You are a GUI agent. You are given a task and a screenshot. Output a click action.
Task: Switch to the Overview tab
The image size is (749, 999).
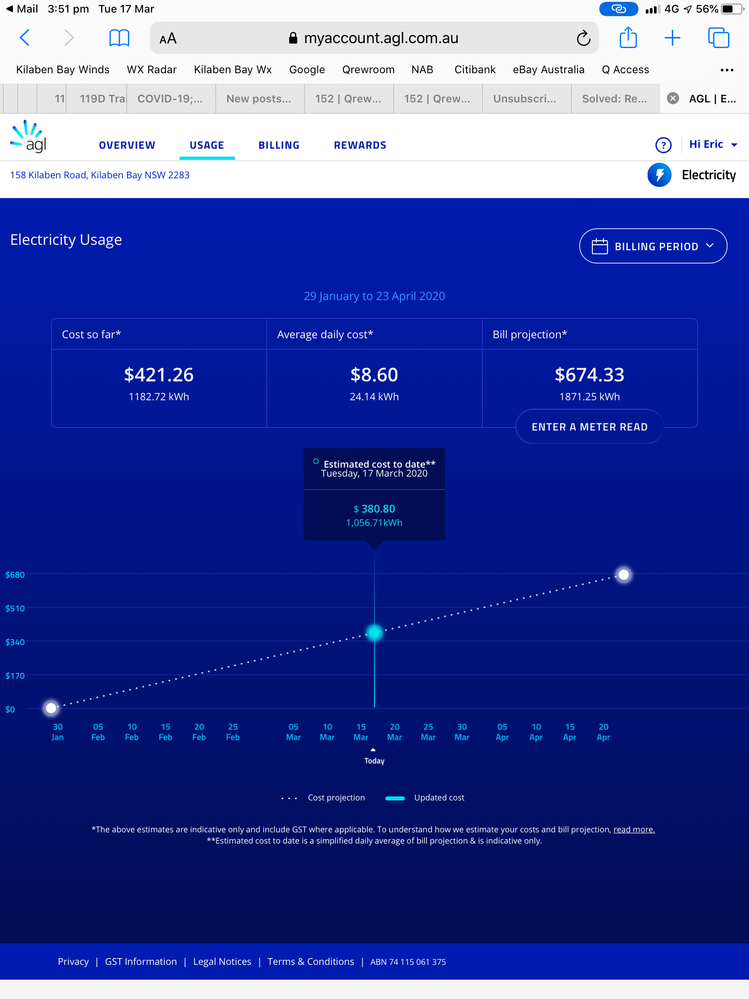pyautogui.click(x=127, y=145)
